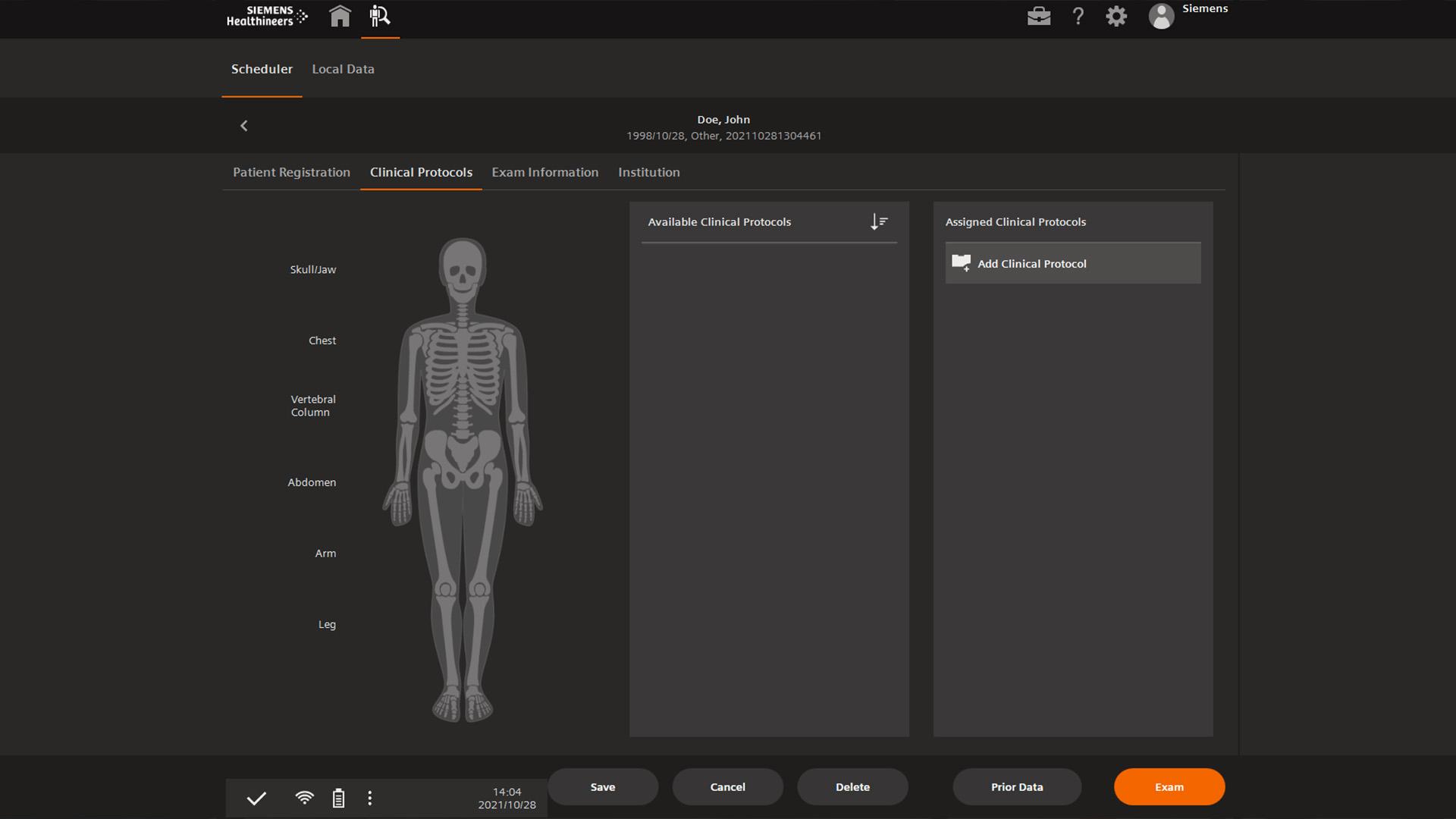Click the help question mark icon

(1078, 15)
